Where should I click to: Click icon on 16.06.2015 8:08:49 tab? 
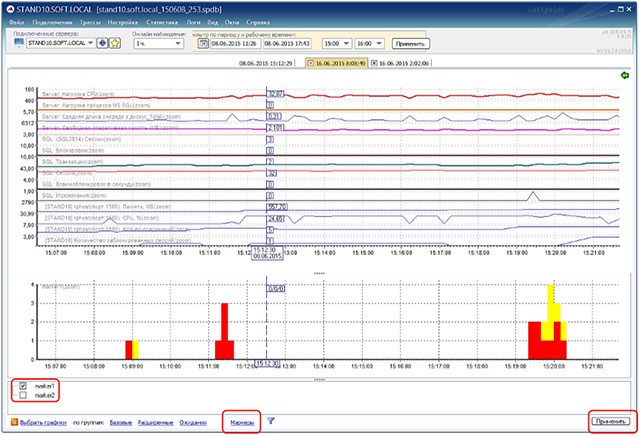pyautogui.click(x=309, y=63)
